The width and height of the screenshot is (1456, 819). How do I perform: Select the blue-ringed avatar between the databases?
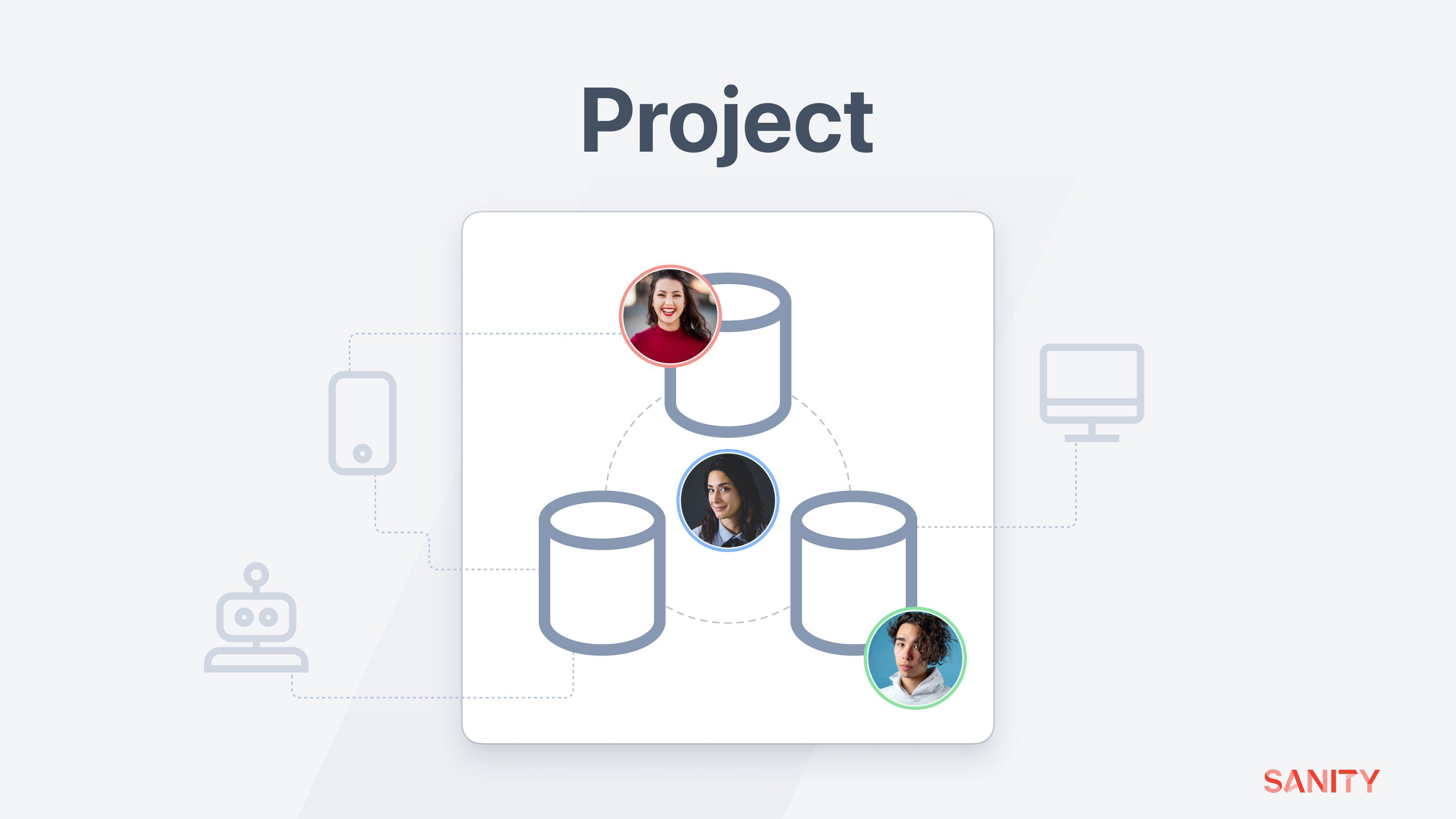[728, 500]
